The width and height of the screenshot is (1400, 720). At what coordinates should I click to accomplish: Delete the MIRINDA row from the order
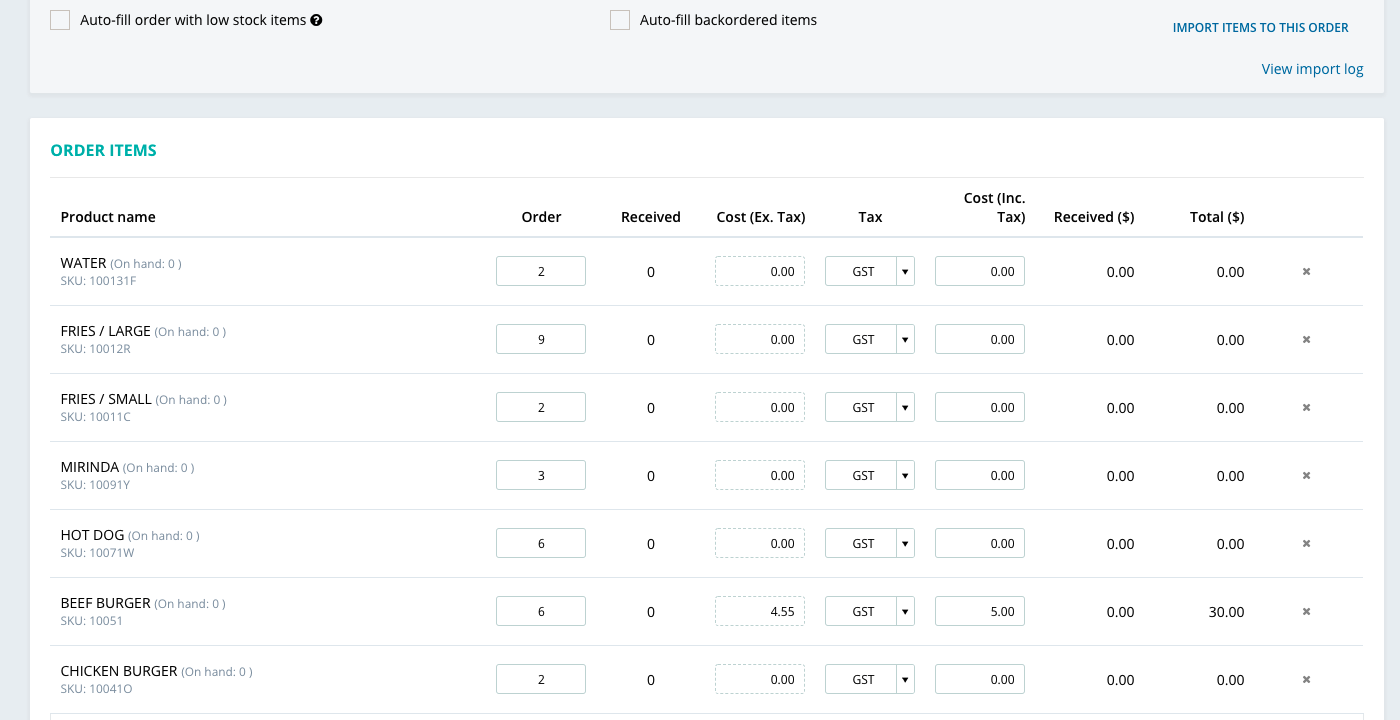[x=1306, y=475]
